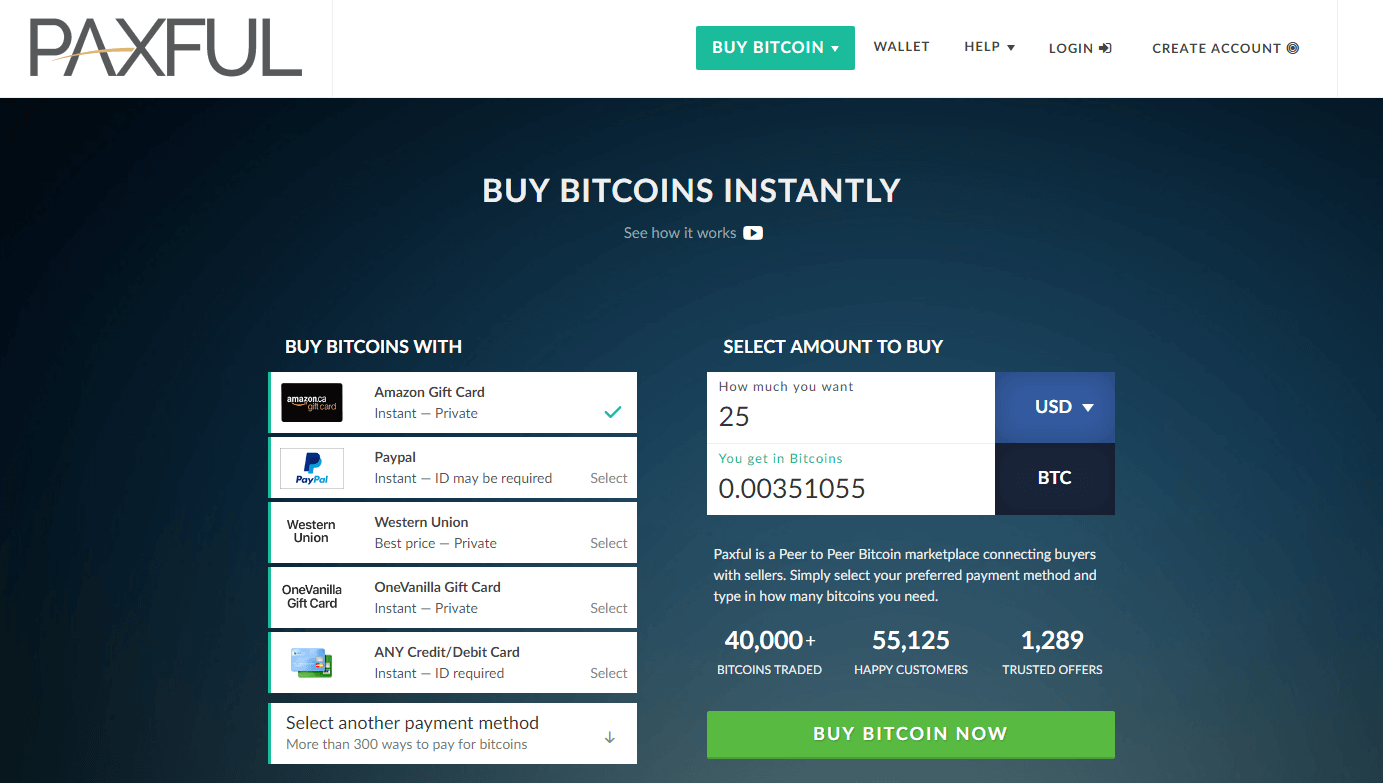
Task: Click the Amazon gift card logo
Action: pyautogui.click(x=312, y=403)
